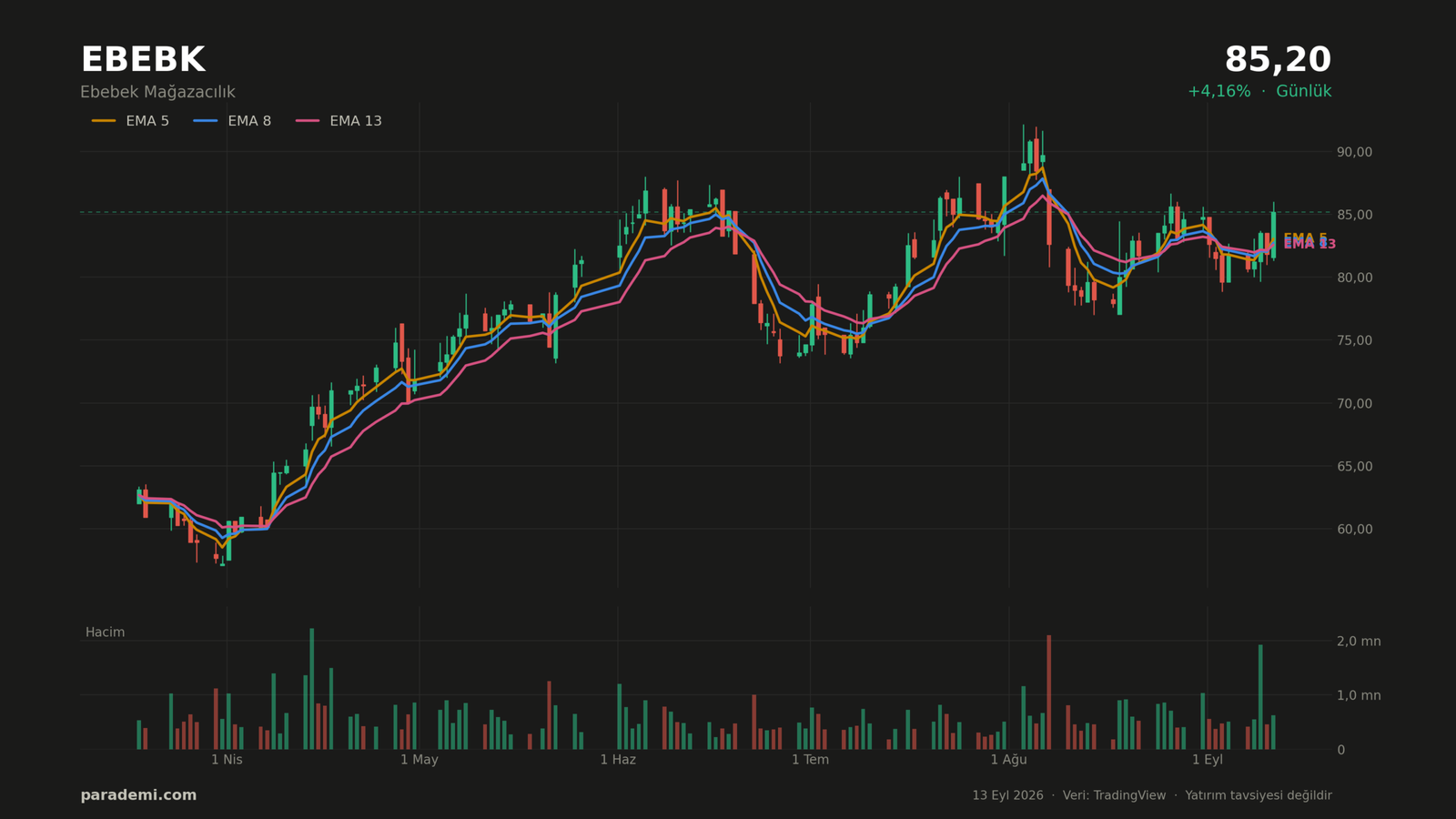Select the EMA 5 legend entry

pos(130,121)
